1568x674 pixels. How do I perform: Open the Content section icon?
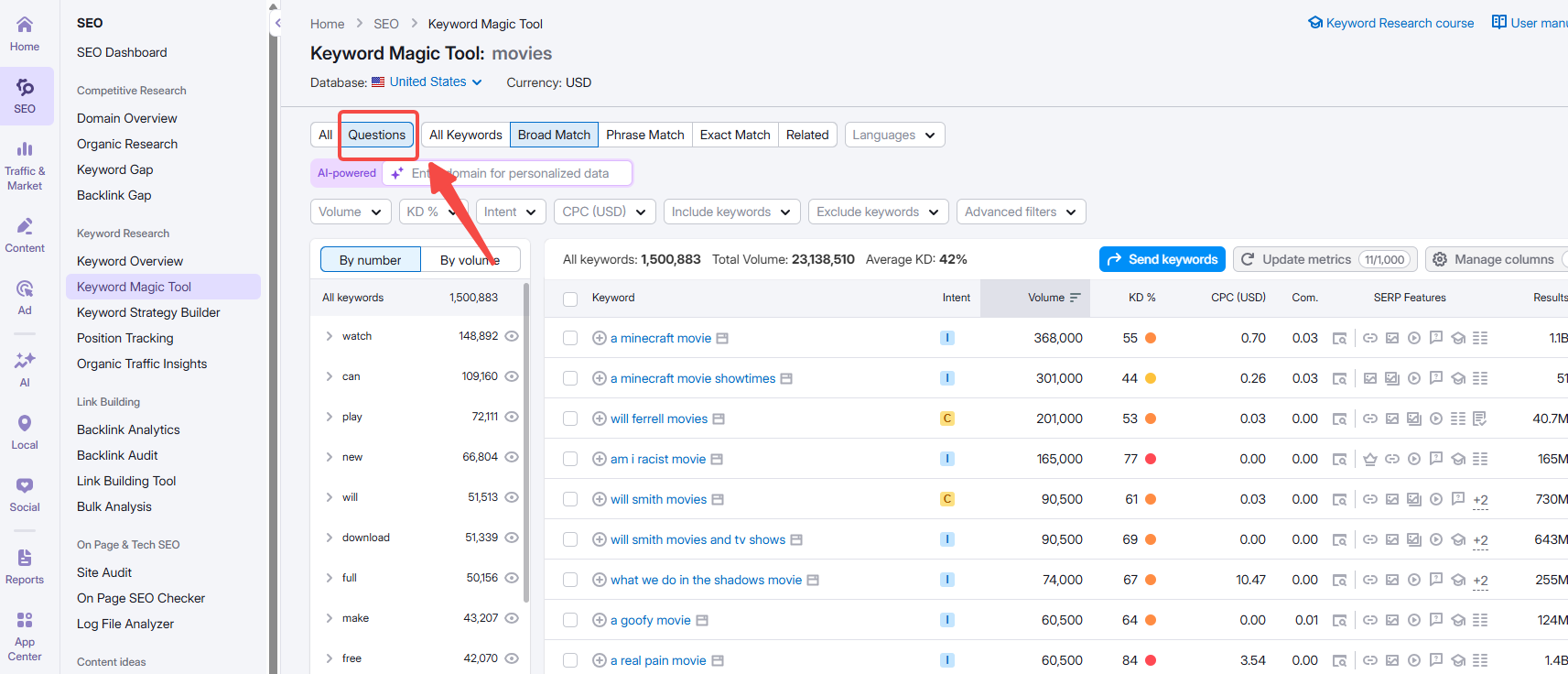point(25,234)
